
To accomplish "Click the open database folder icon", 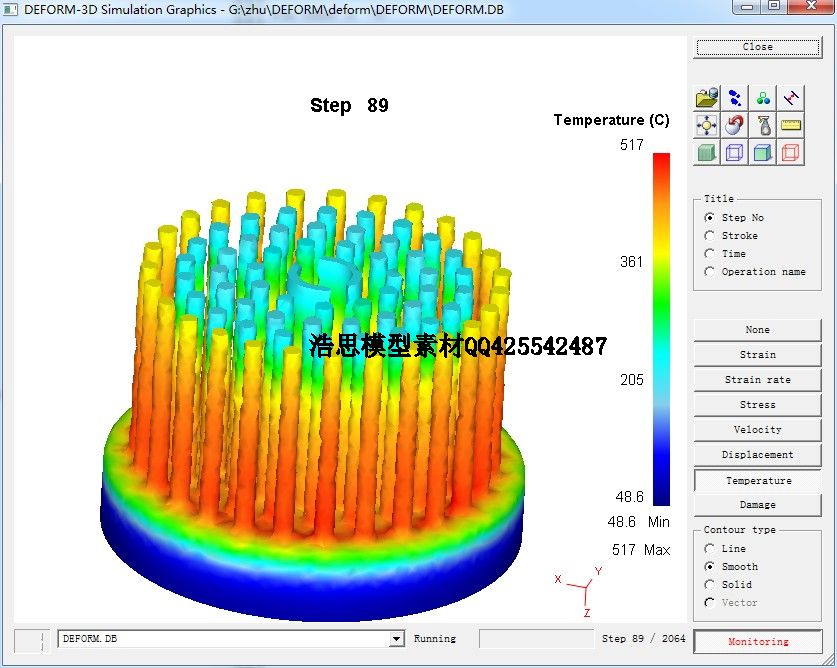I will 707,98.
